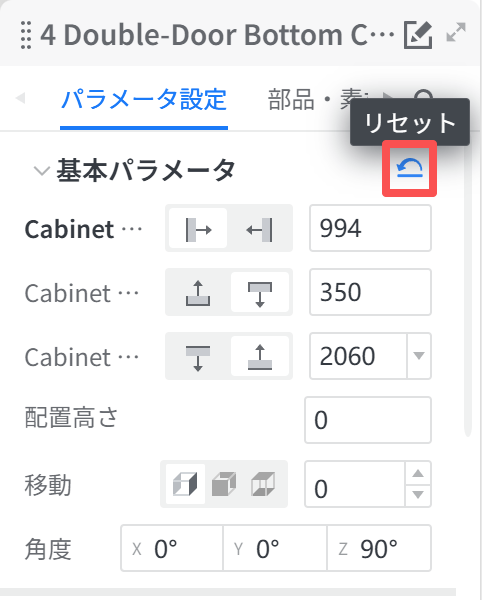This screenshot has height=600, width=486.
Task: Click the left tab scroll arrow
Action: click(x=20, y=98)
